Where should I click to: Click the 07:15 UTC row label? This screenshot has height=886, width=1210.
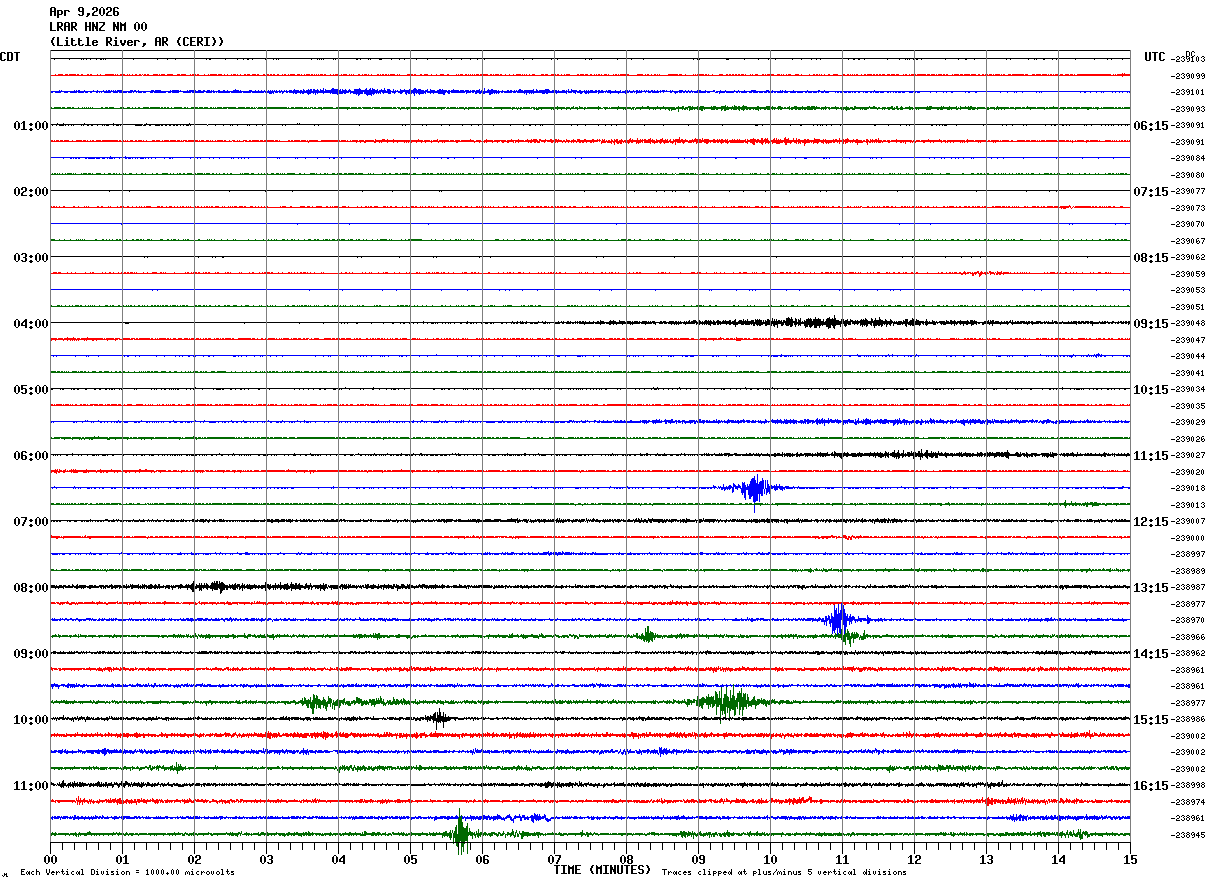click(x=1150, y=192)
